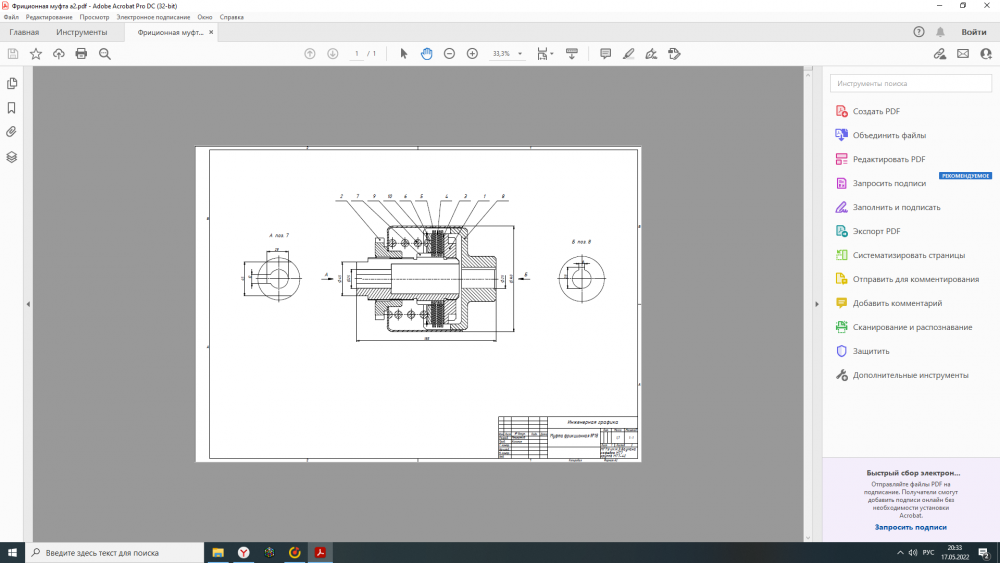The image size is (1000, 563).
Task: Click the Инструменты поиска search field
Action: [910, 84]
